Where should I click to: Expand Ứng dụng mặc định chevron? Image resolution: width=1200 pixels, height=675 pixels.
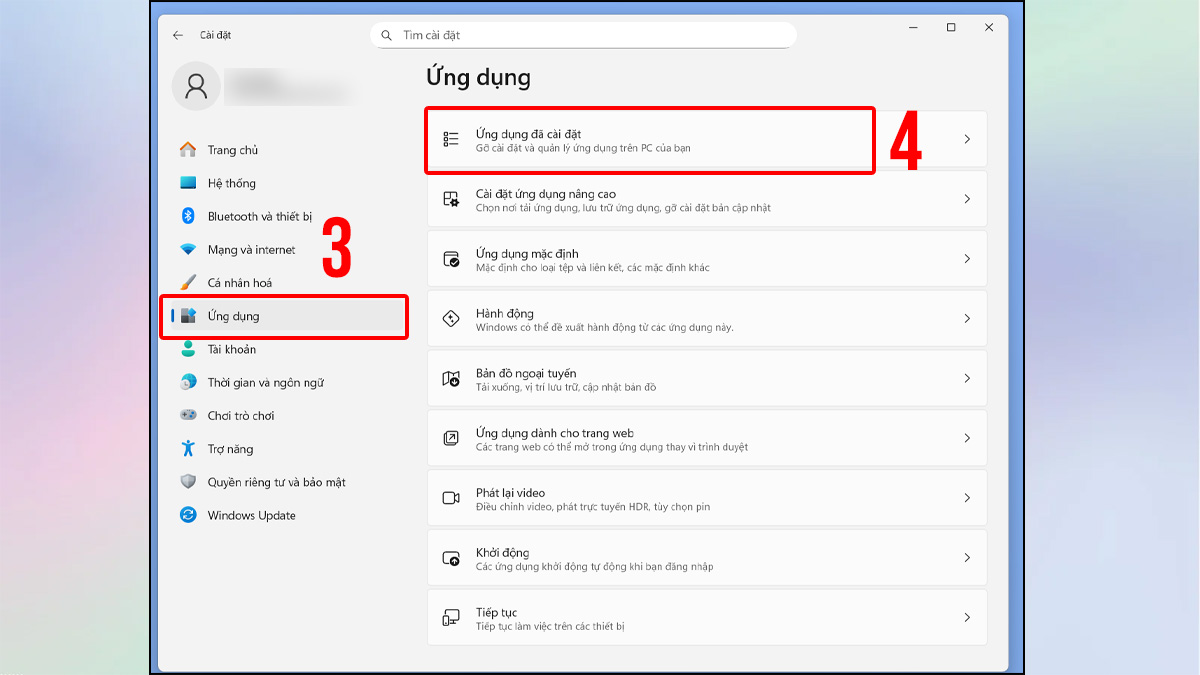(x=967, y=259)
